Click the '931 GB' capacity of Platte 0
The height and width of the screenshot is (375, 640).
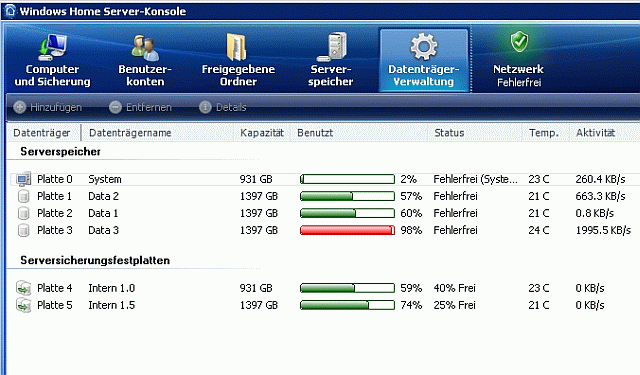tap(256, 179)
